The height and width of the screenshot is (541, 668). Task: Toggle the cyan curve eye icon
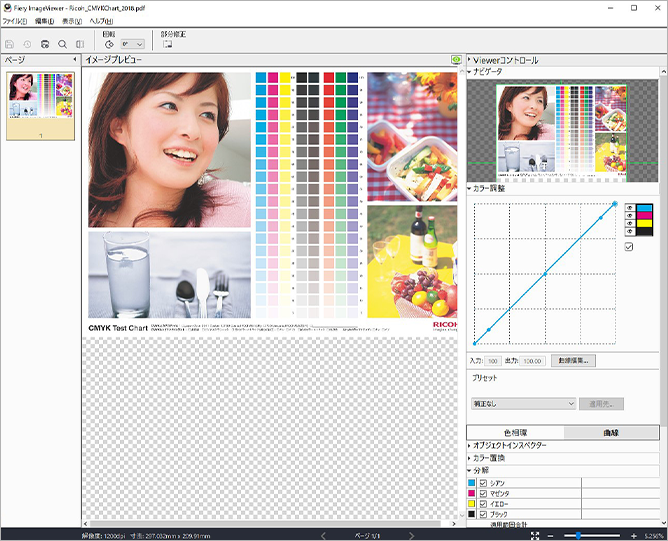(628, 207)
